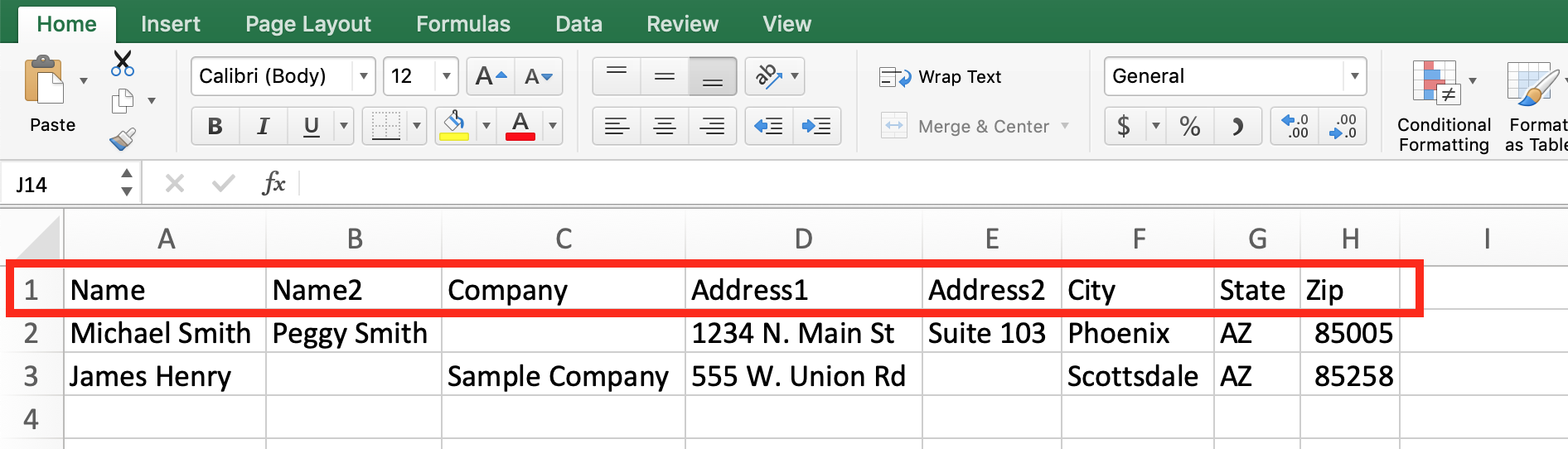Open the Page Layout tab
The height and width of the screenshot is (449, 1568).
pyautogui.click(x=308, y=24)
